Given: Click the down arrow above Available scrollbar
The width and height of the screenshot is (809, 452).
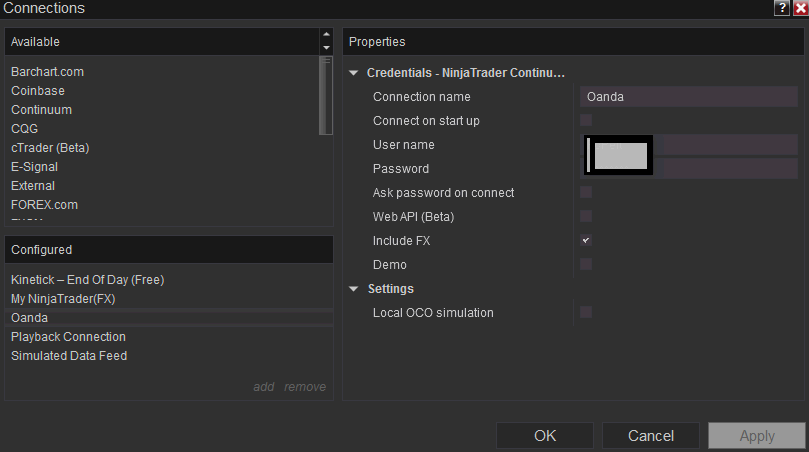Looking at the screenshot, I should tap(326, 47).
